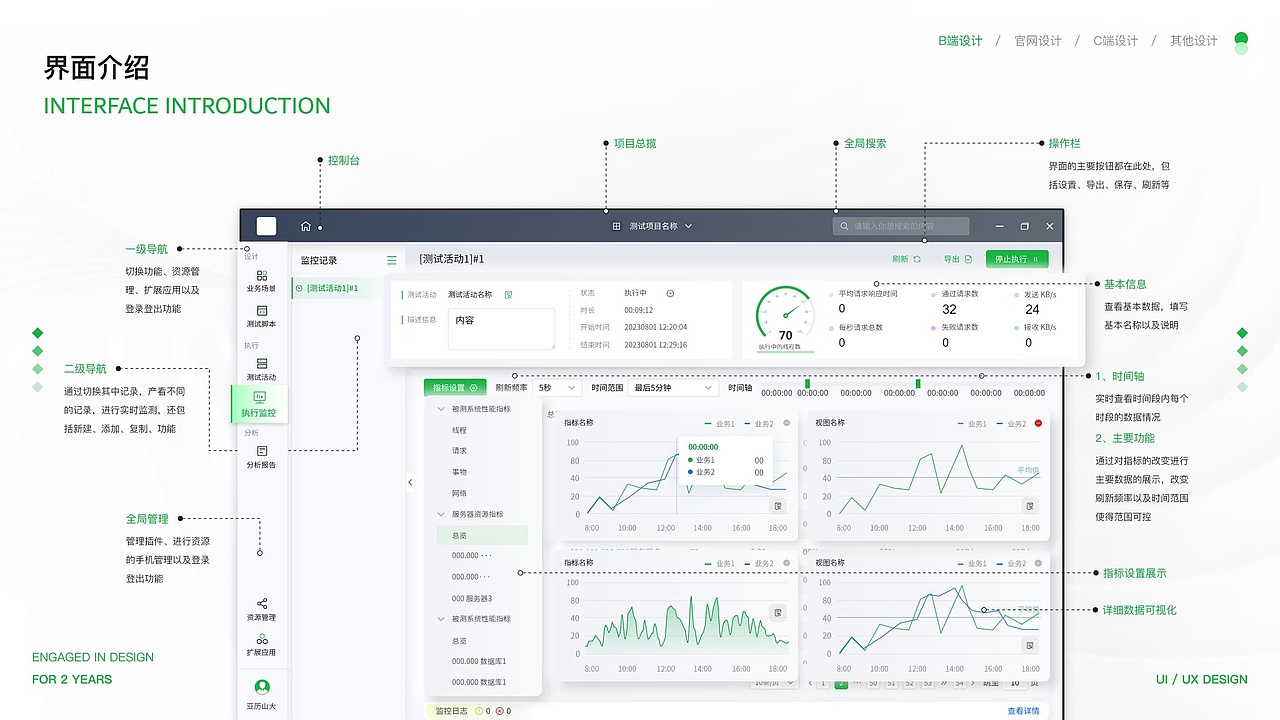This screenshot has height=720, width=1280.
Task: Click the 导出 export button
Action: (x=958, y=259)
